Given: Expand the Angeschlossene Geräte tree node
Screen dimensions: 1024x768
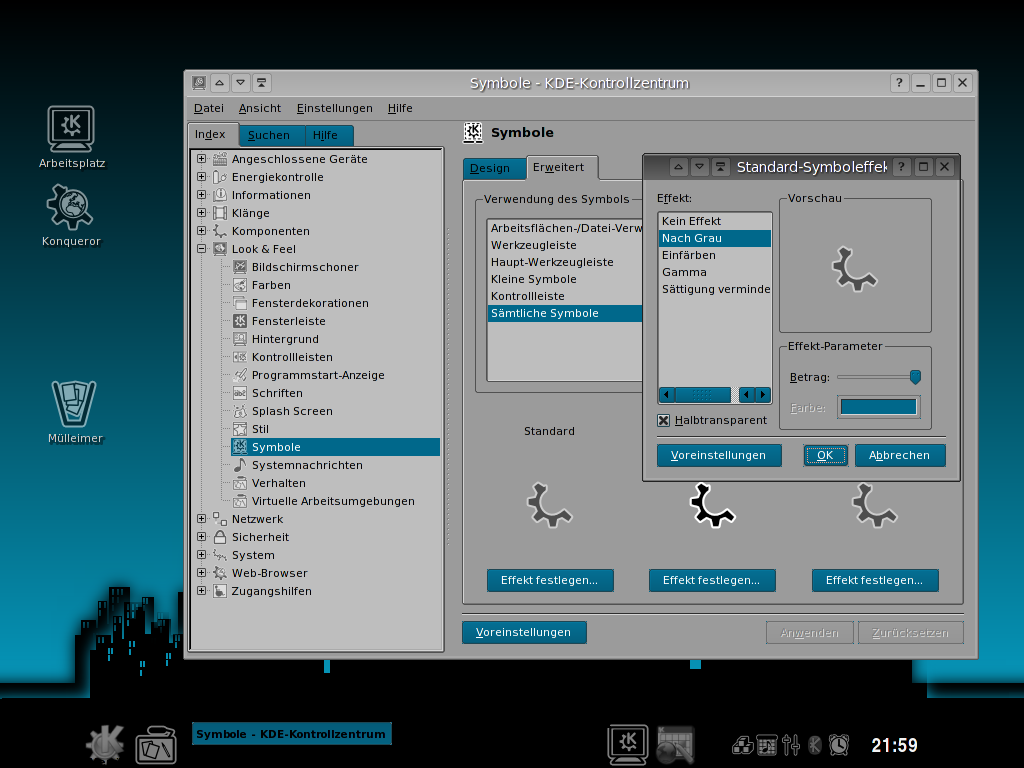Looking at the screenshot, I should (x=202, y=159).
